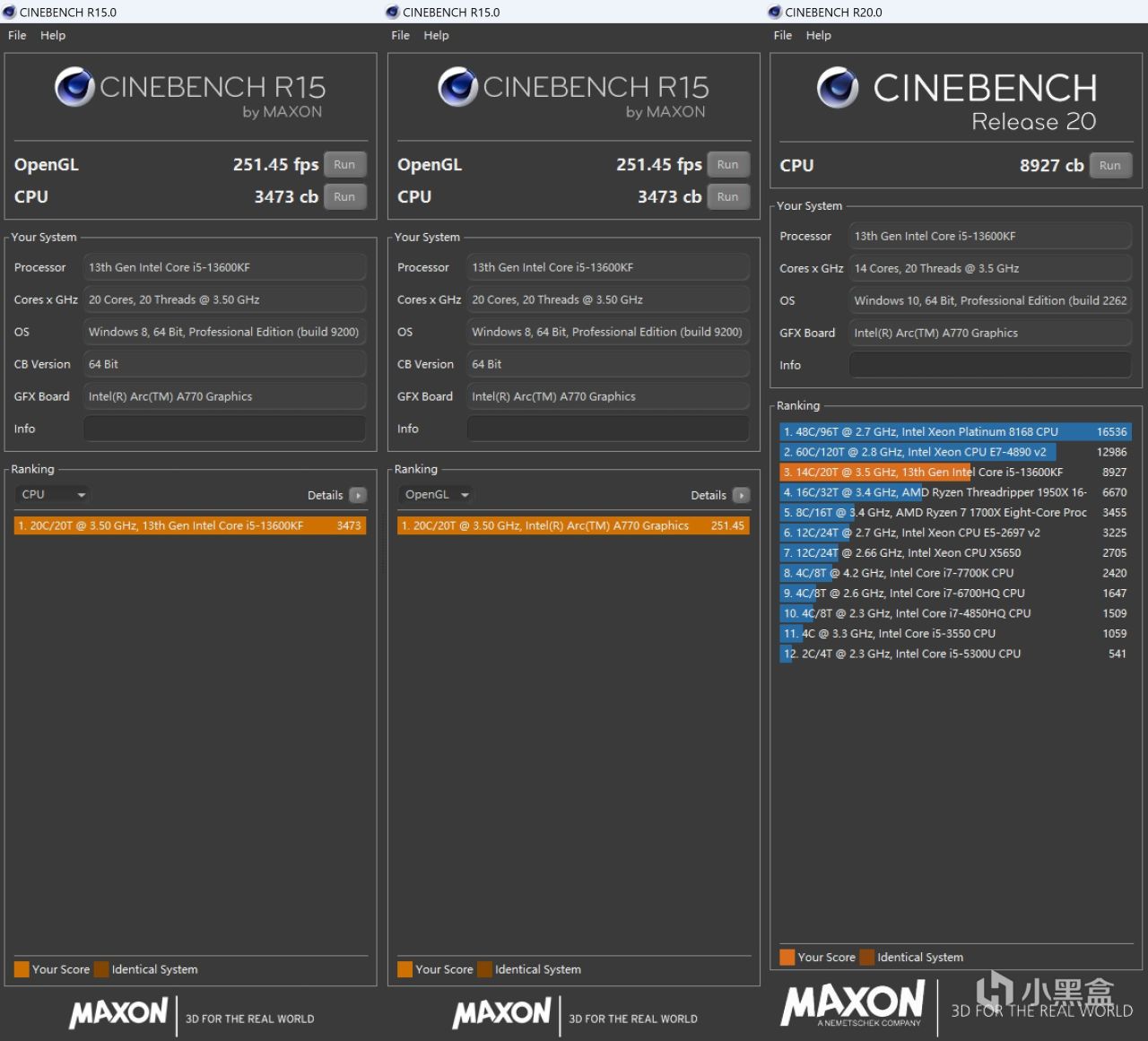Click the Info field in the left R15 window
The image size is (1148, 1041).
[225, 429]
